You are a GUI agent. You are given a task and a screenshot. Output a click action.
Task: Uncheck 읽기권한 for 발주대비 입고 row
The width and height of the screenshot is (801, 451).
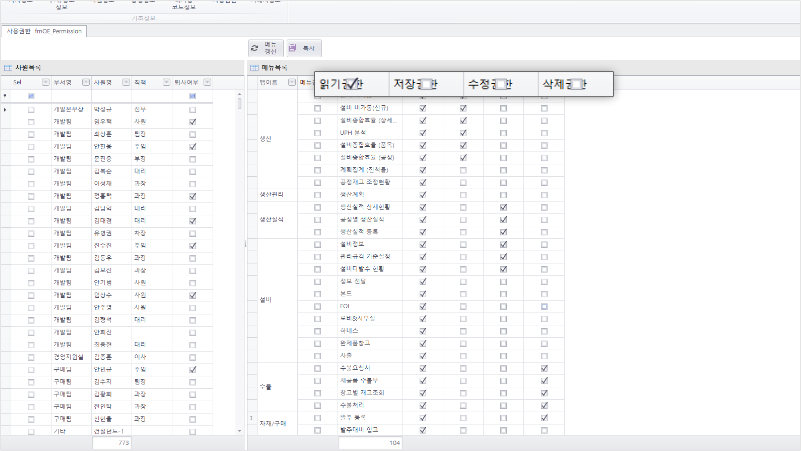point(423,431)
